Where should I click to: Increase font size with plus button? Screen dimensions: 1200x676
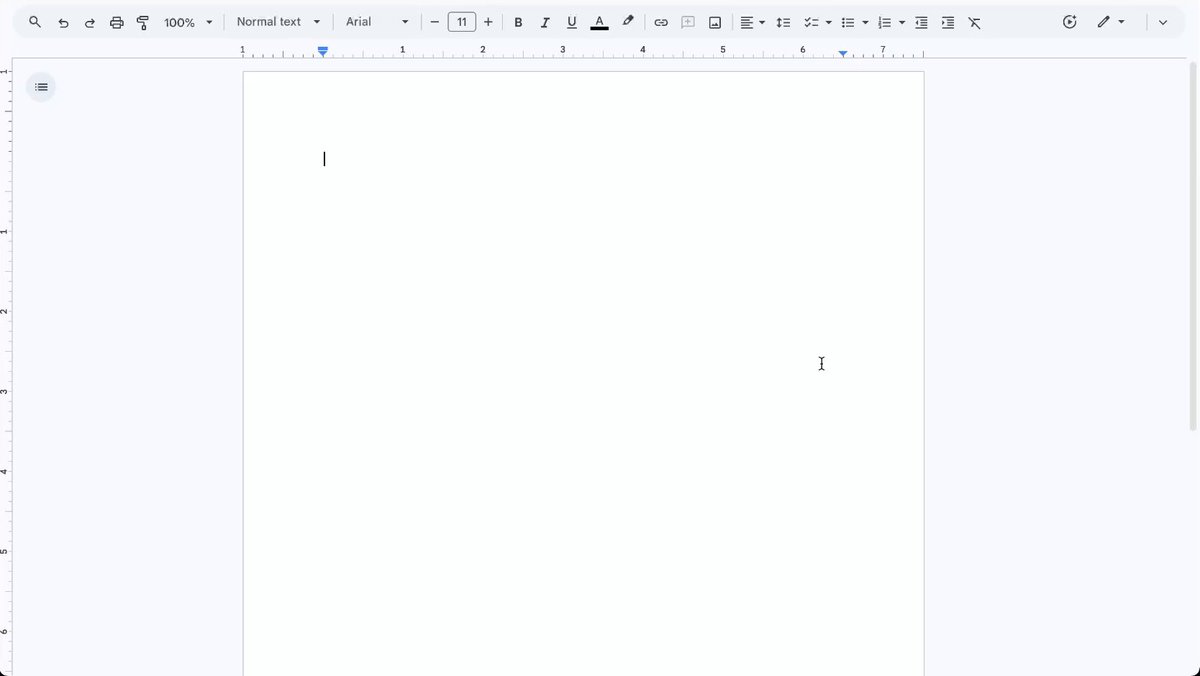(x=488, y=22)
